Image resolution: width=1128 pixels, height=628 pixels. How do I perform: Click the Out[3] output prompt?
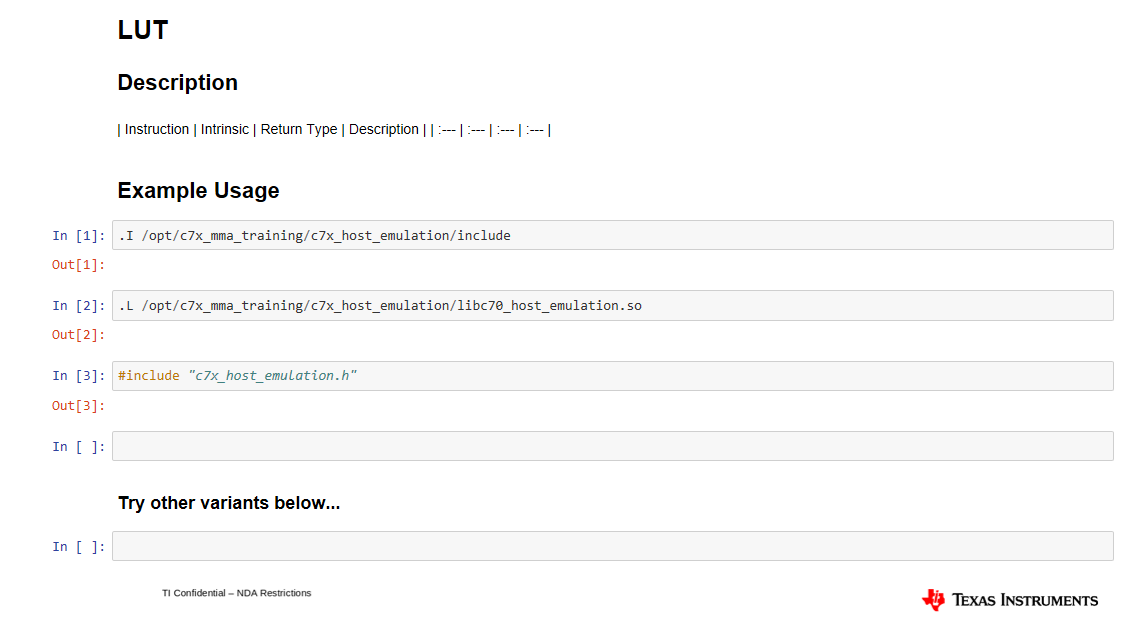pyautogui.click(x=78, y=406)
